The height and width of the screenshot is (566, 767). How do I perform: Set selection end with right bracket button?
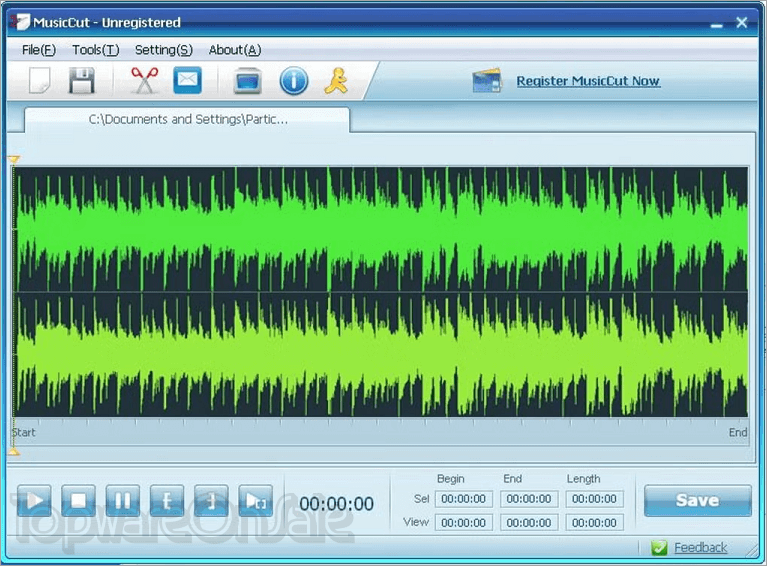click(x=211, y=500)
